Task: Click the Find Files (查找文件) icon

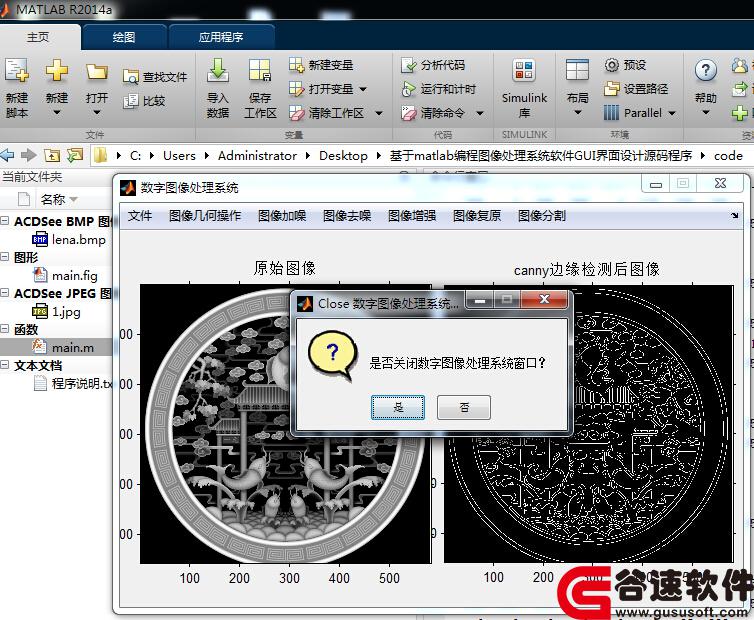Action: pos(130,76)
